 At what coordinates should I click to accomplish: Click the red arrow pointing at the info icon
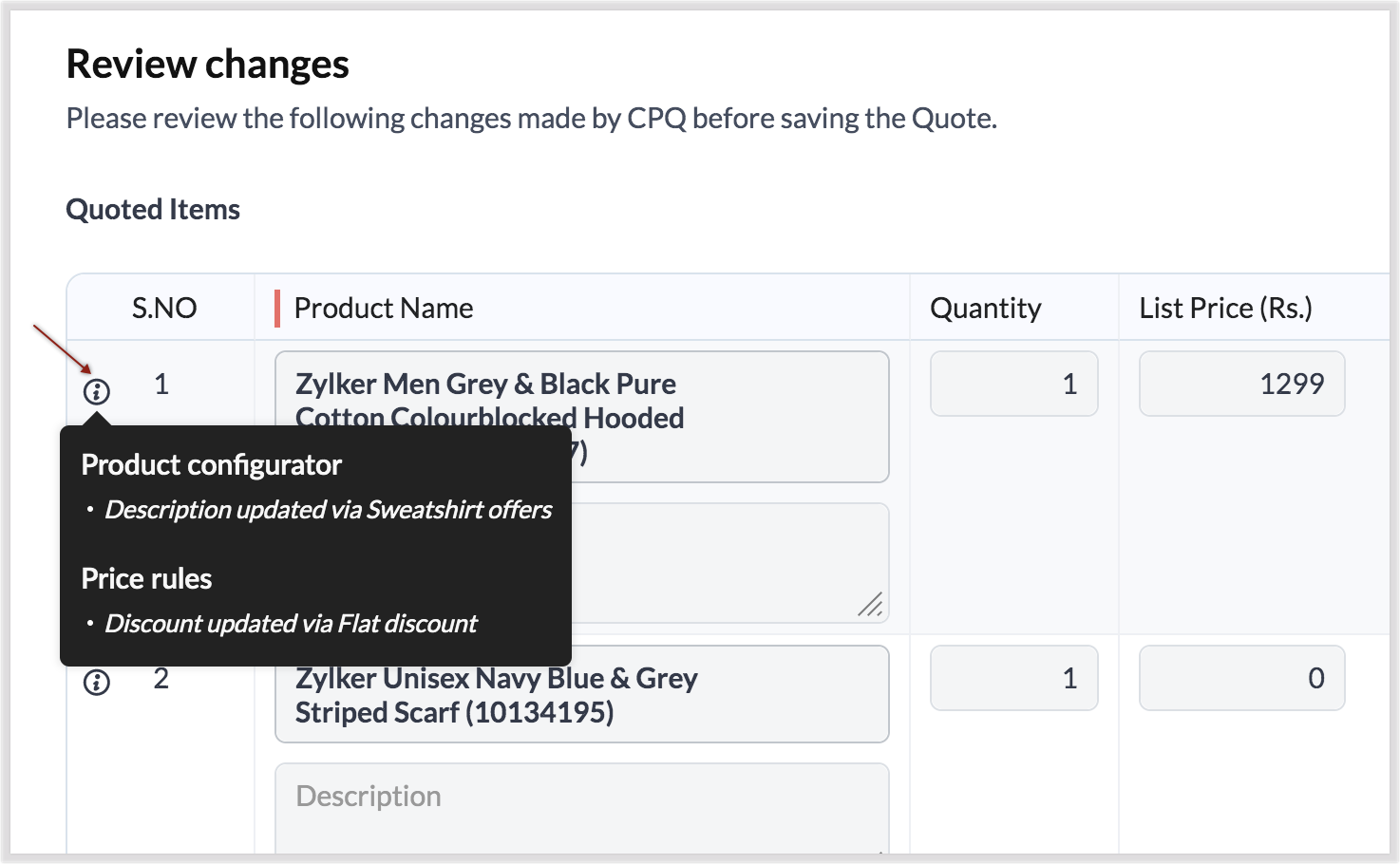[x=61, y=347]
